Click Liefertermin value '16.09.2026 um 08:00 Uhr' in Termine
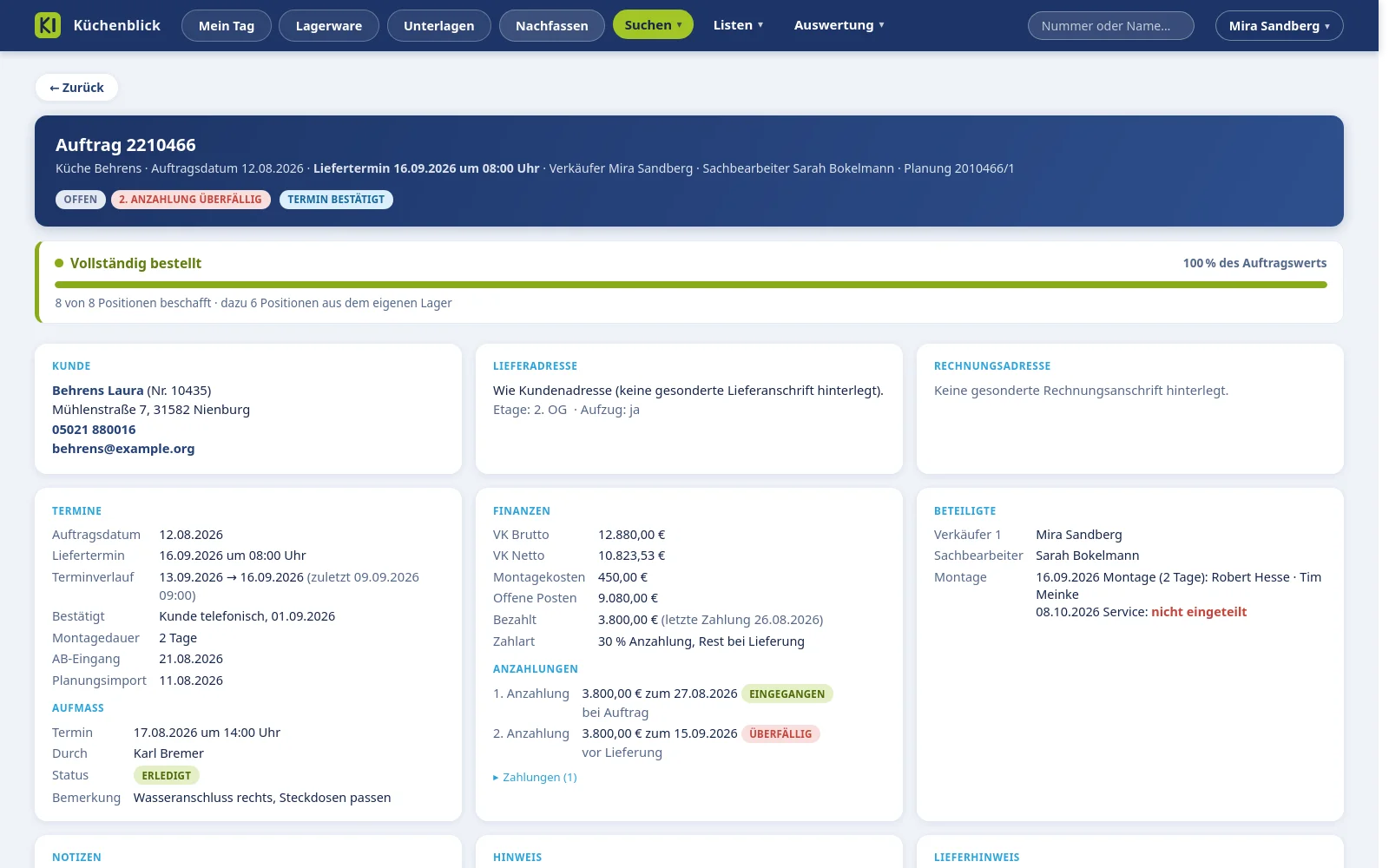 [233, 556]
